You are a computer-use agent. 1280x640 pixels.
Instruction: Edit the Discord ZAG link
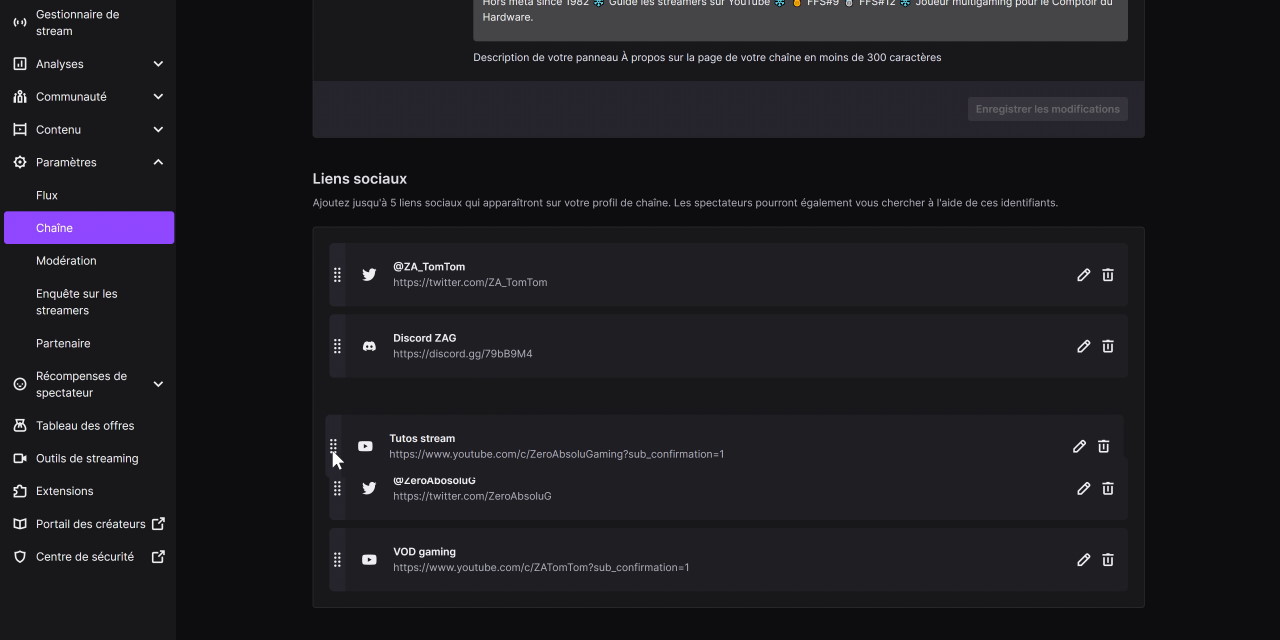tap(1083, 346)
